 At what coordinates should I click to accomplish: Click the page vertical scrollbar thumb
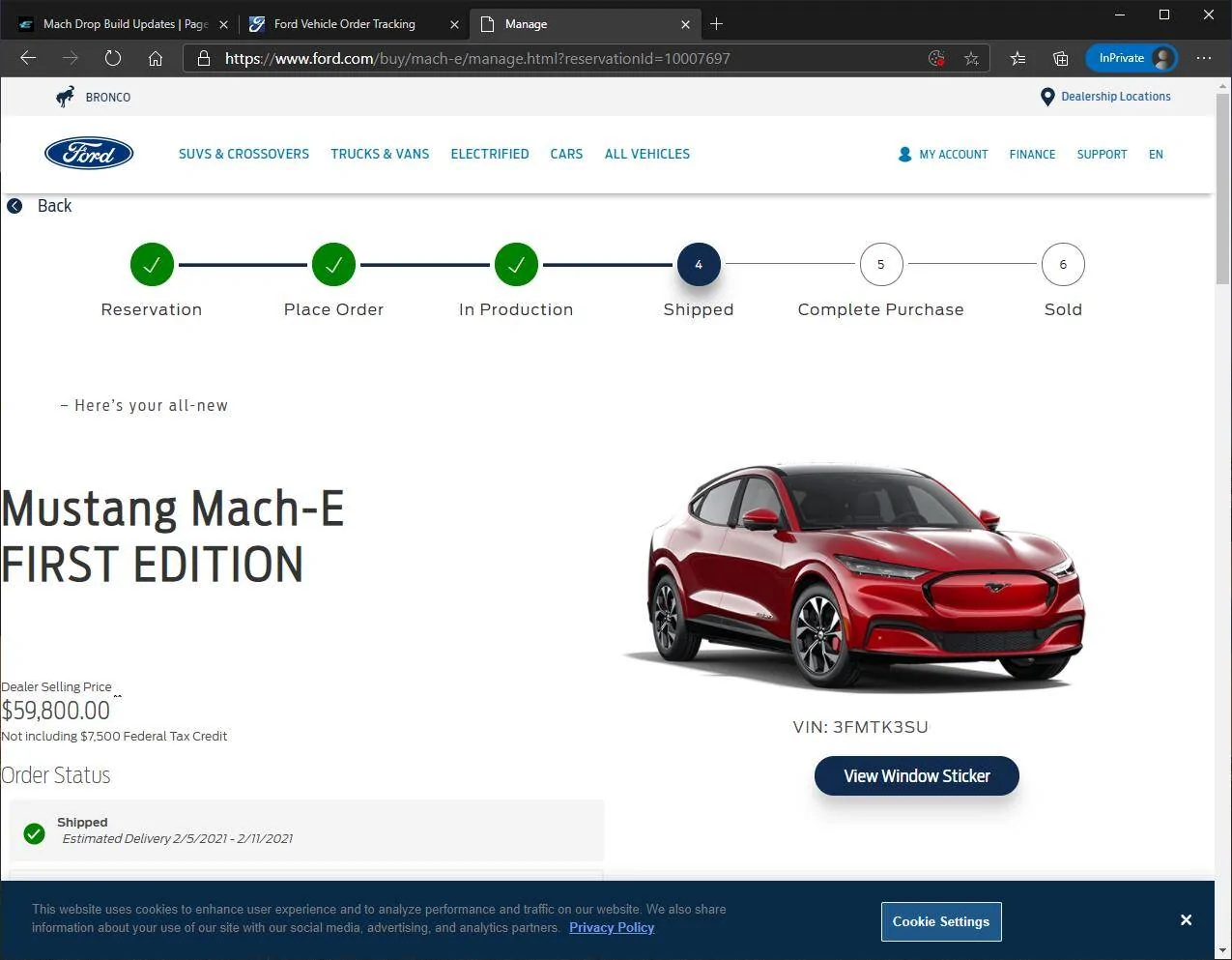[x=1222, y=189]
